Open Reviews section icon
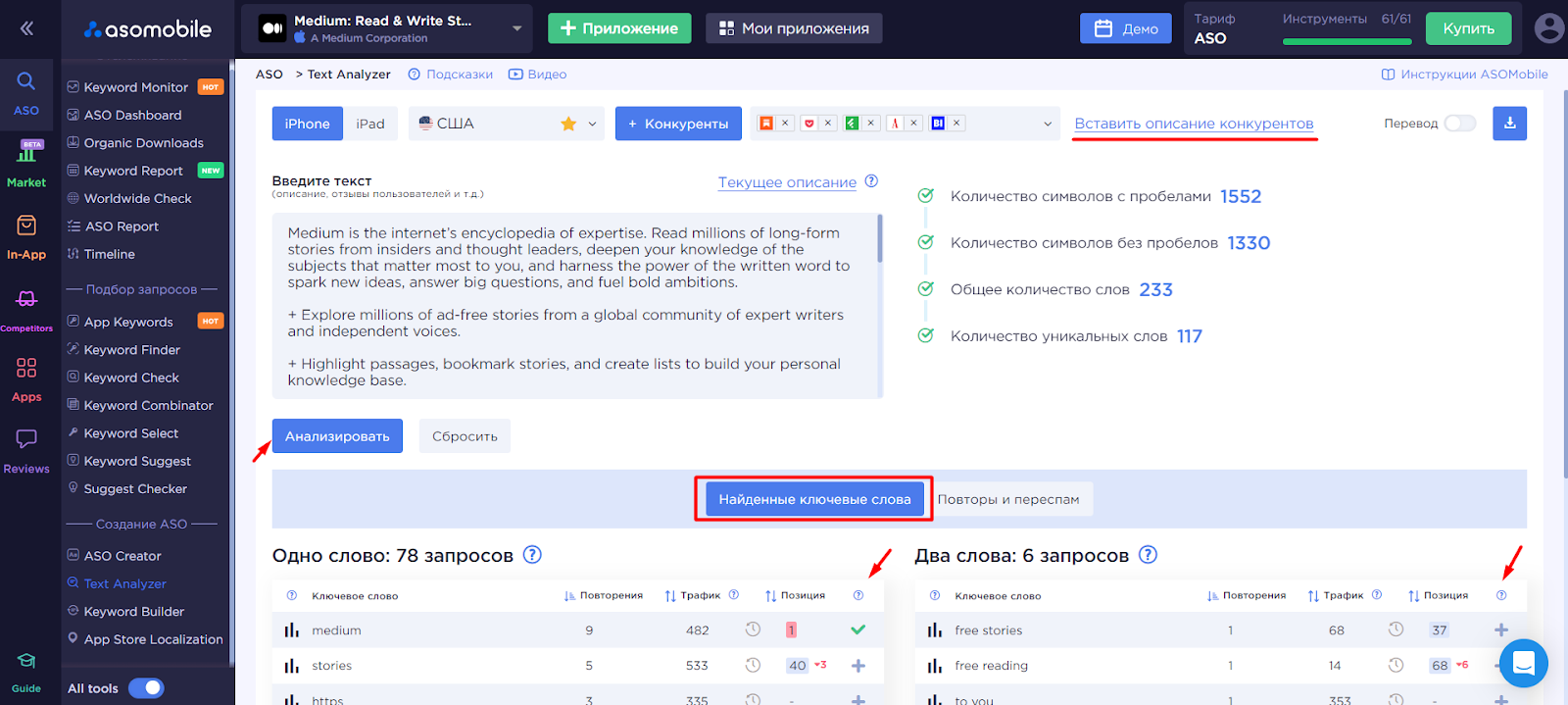1568x705 pixels. pos(26,438)
